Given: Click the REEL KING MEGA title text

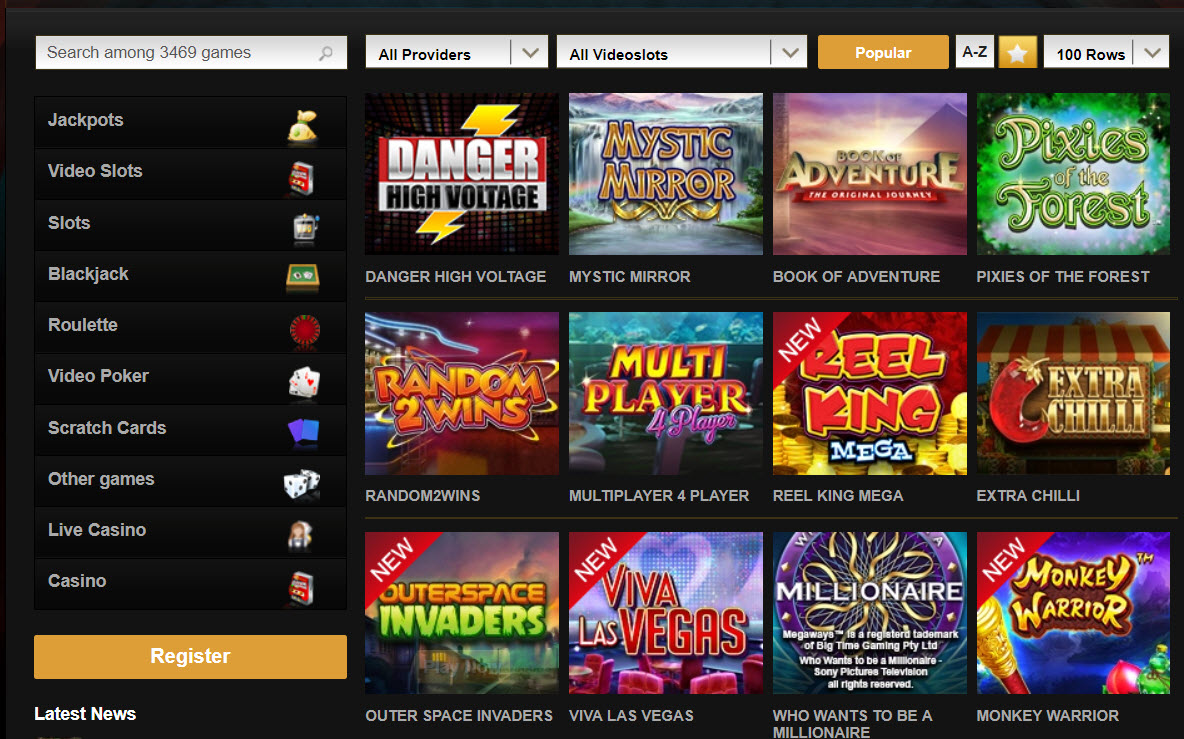Looking at the screenshot, I should pos(838,496).
